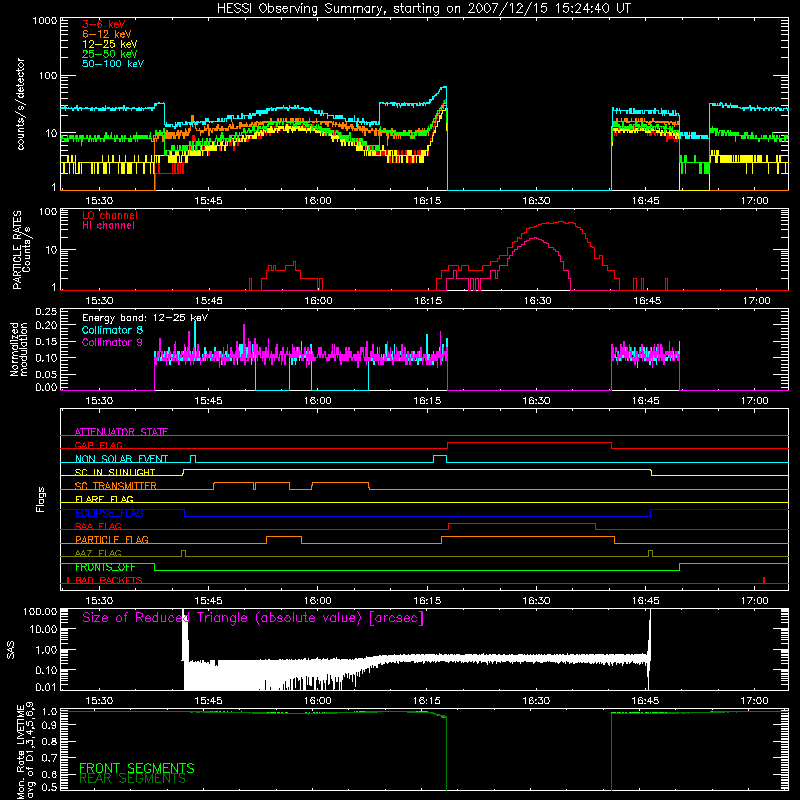This screenshot has width=800, height=800.
Task: Click the 17:00 tick under the SAS plot
Action: point(755,701)
